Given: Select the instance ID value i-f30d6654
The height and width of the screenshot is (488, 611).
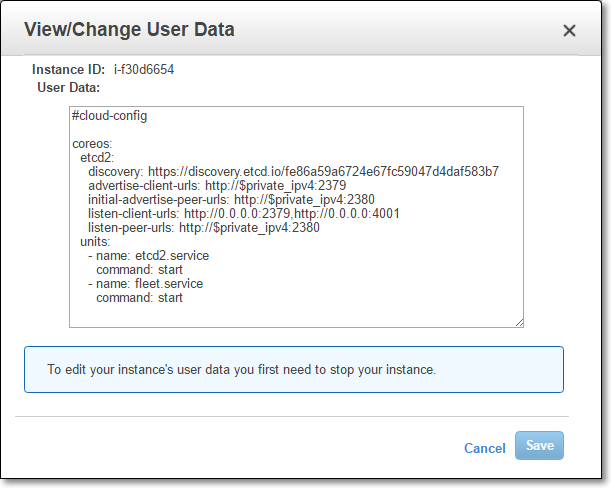Looking at the screenshot, I should click(144, 69).
